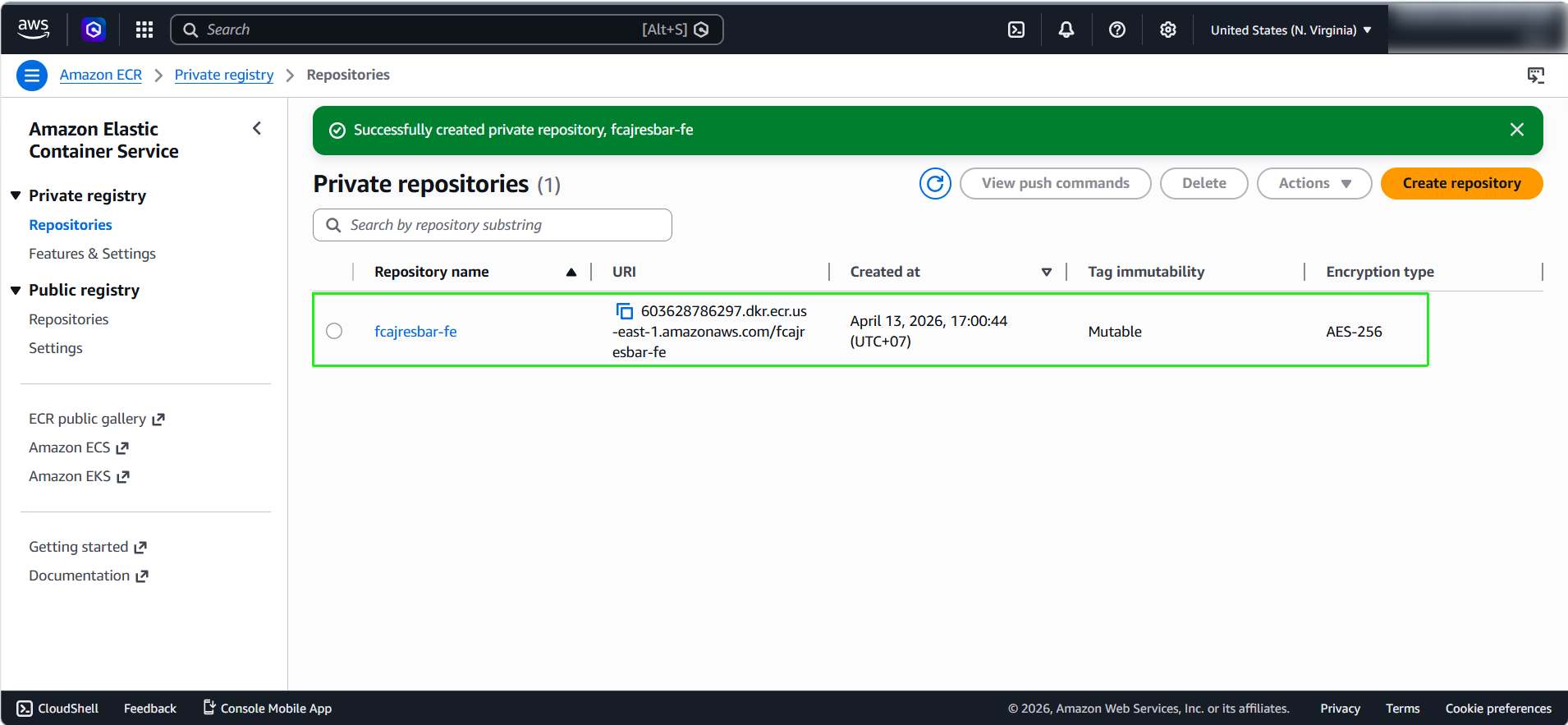The height and width of the screenshot is (725, 1568).
Task: Open the Amazon ECS external link
Action: pyautogui.click(x=79, y=447)
